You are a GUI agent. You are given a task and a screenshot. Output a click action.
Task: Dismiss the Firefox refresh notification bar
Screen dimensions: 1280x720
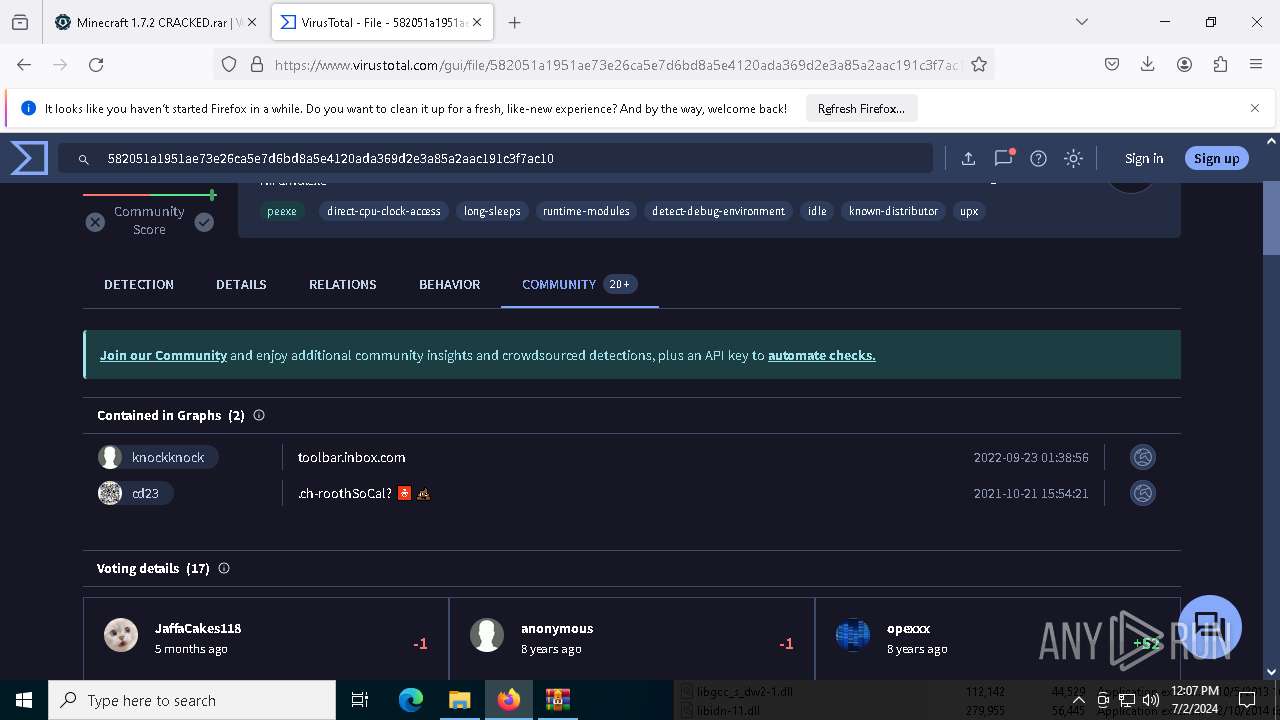(1255, 108)
